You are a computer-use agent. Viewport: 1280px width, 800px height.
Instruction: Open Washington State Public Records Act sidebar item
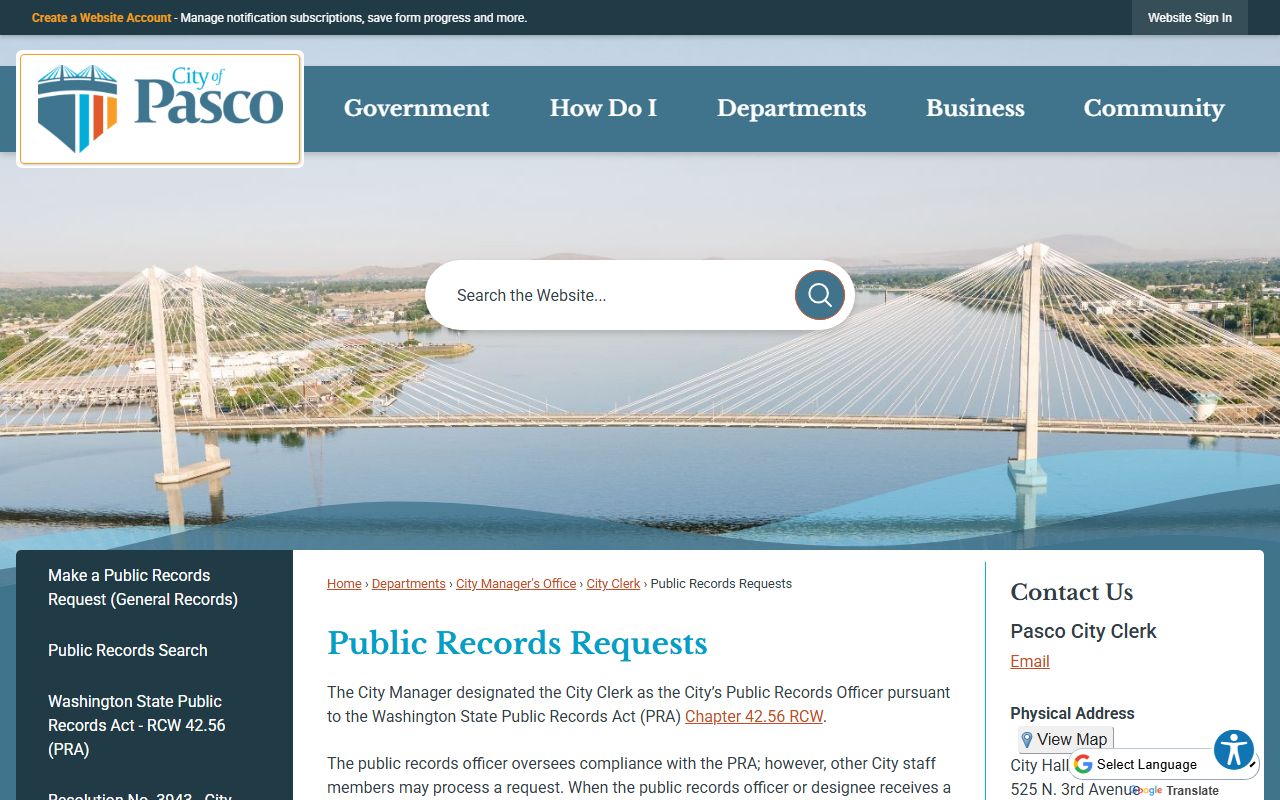(154, 725)
